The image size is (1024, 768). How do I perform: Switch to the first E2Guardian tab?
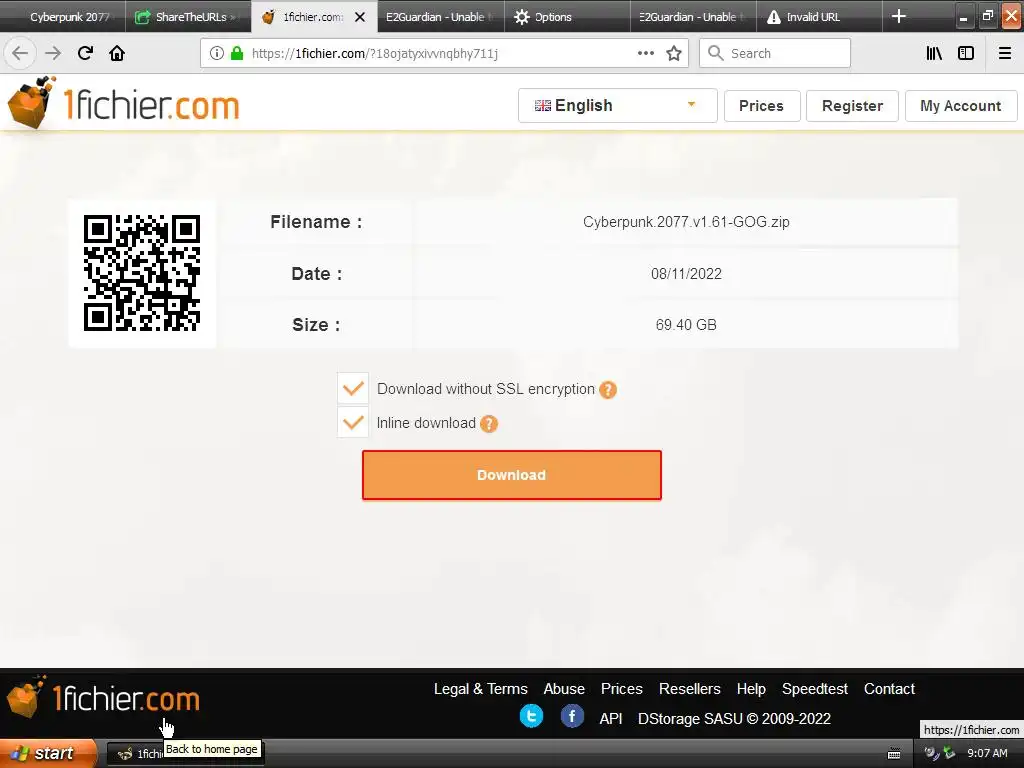tap(440, 17)
